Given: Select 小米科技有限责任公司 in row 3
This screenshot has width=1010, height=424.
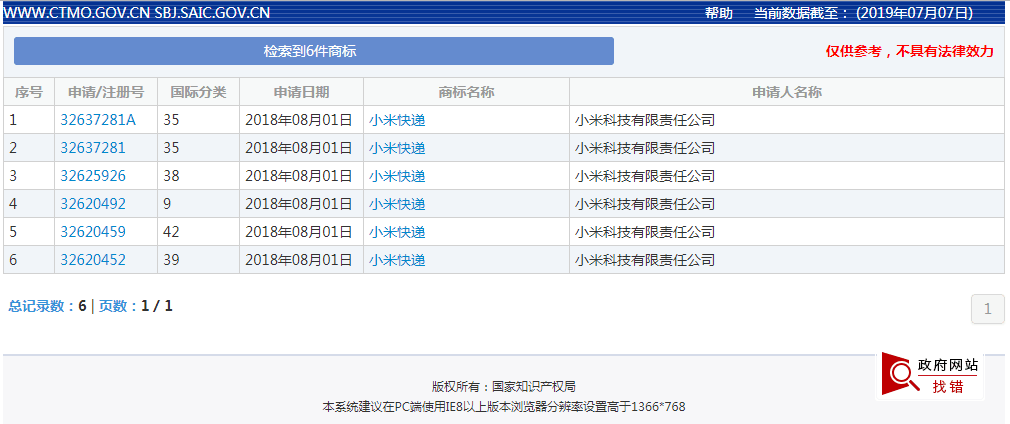Looking at the screenshot, I should tap(645, 176).
